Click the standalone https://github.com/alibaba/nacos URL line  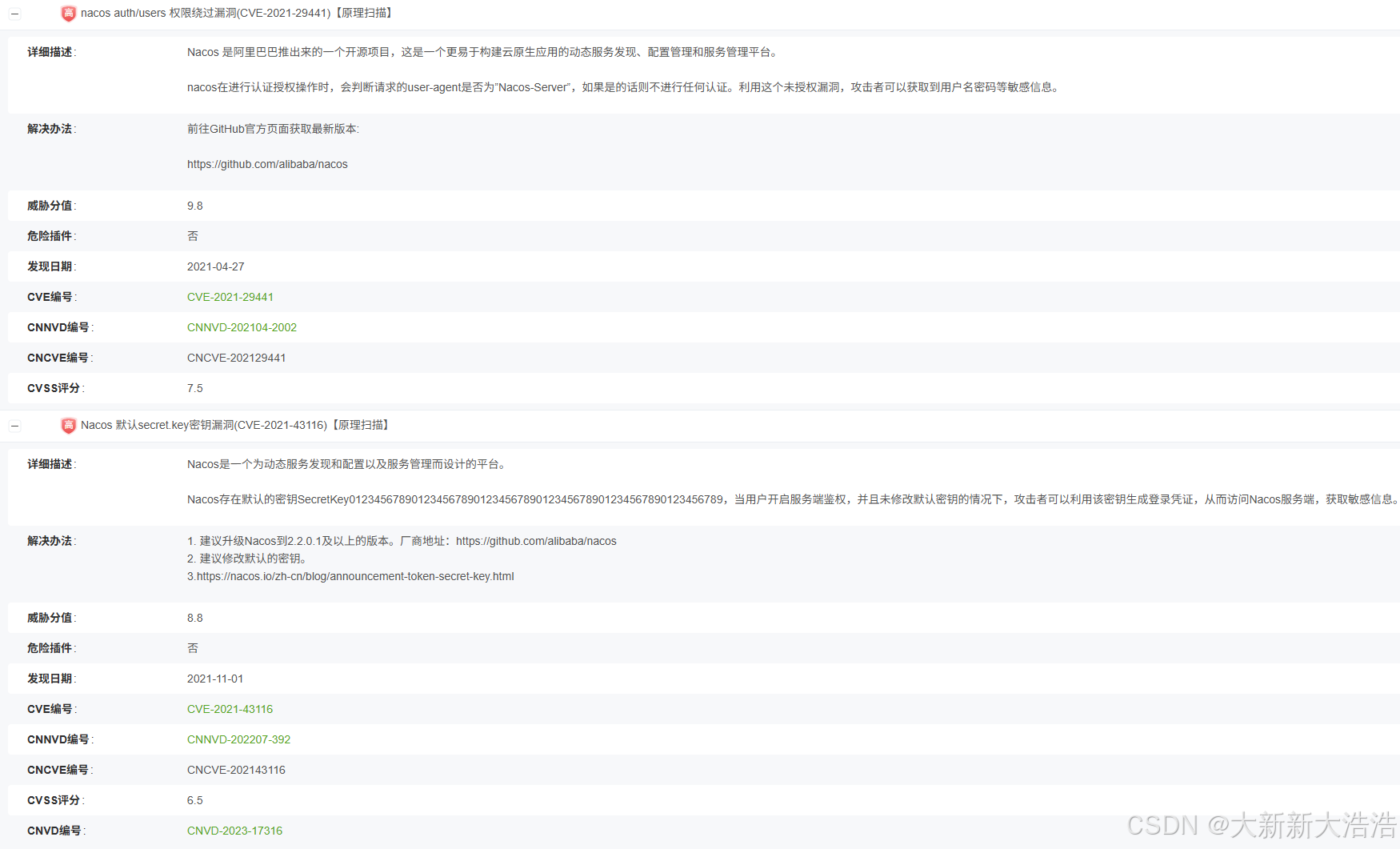coord(267,164)
